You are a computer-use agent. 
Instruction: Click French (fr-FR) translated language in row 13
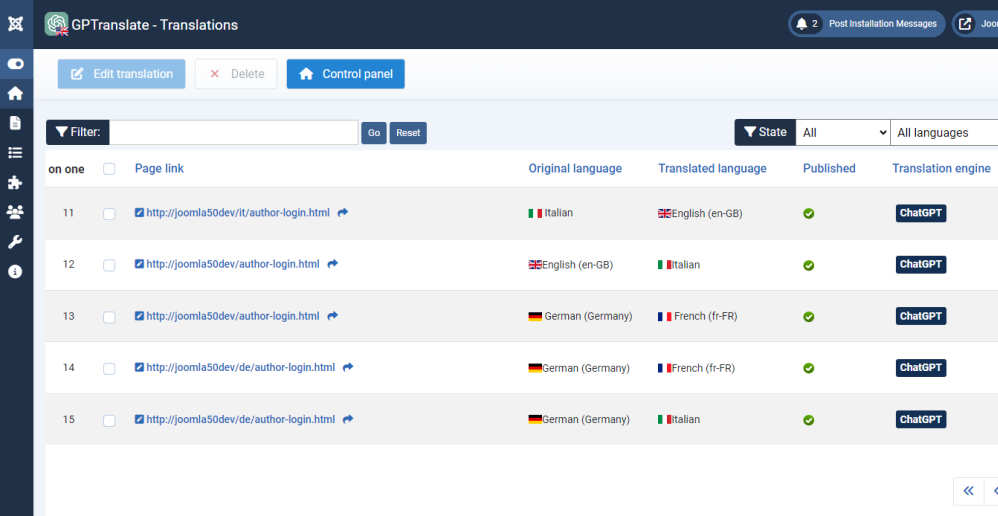coord(706,316)
